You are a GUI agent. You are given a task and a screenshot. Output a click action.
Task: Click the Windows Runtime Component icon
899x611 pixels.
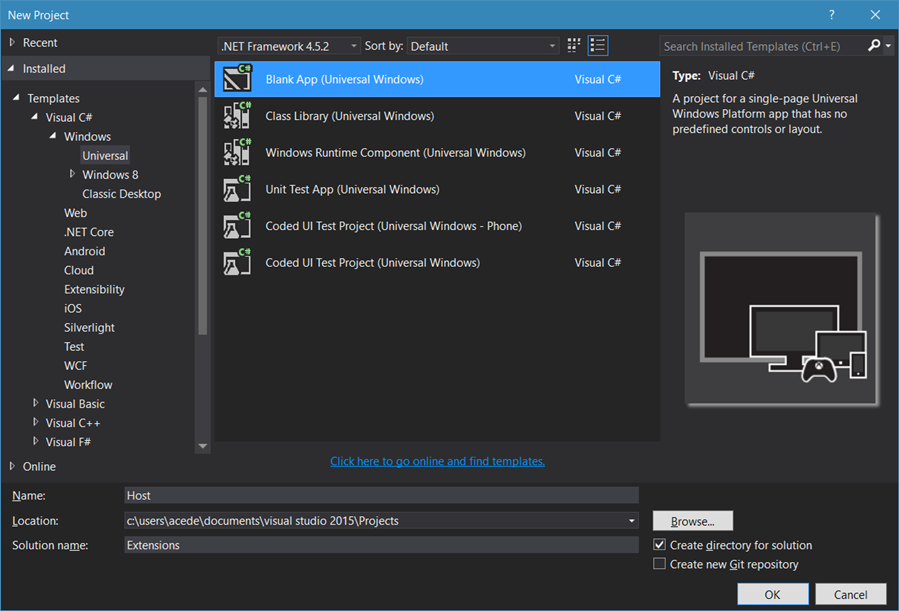tap(237, 152)
